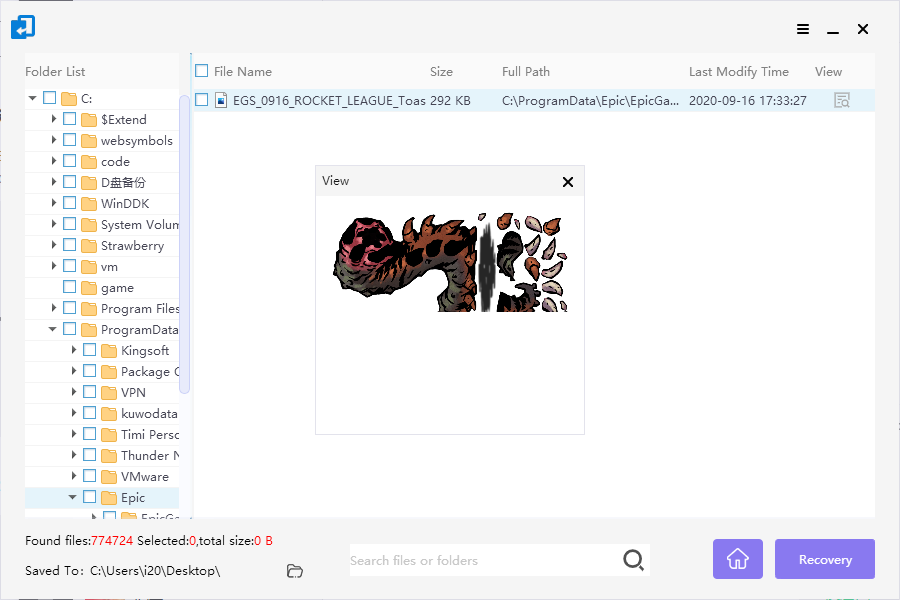Expand the VMware folder node
The image size is (900, 600).
click(x=73, y=476)
